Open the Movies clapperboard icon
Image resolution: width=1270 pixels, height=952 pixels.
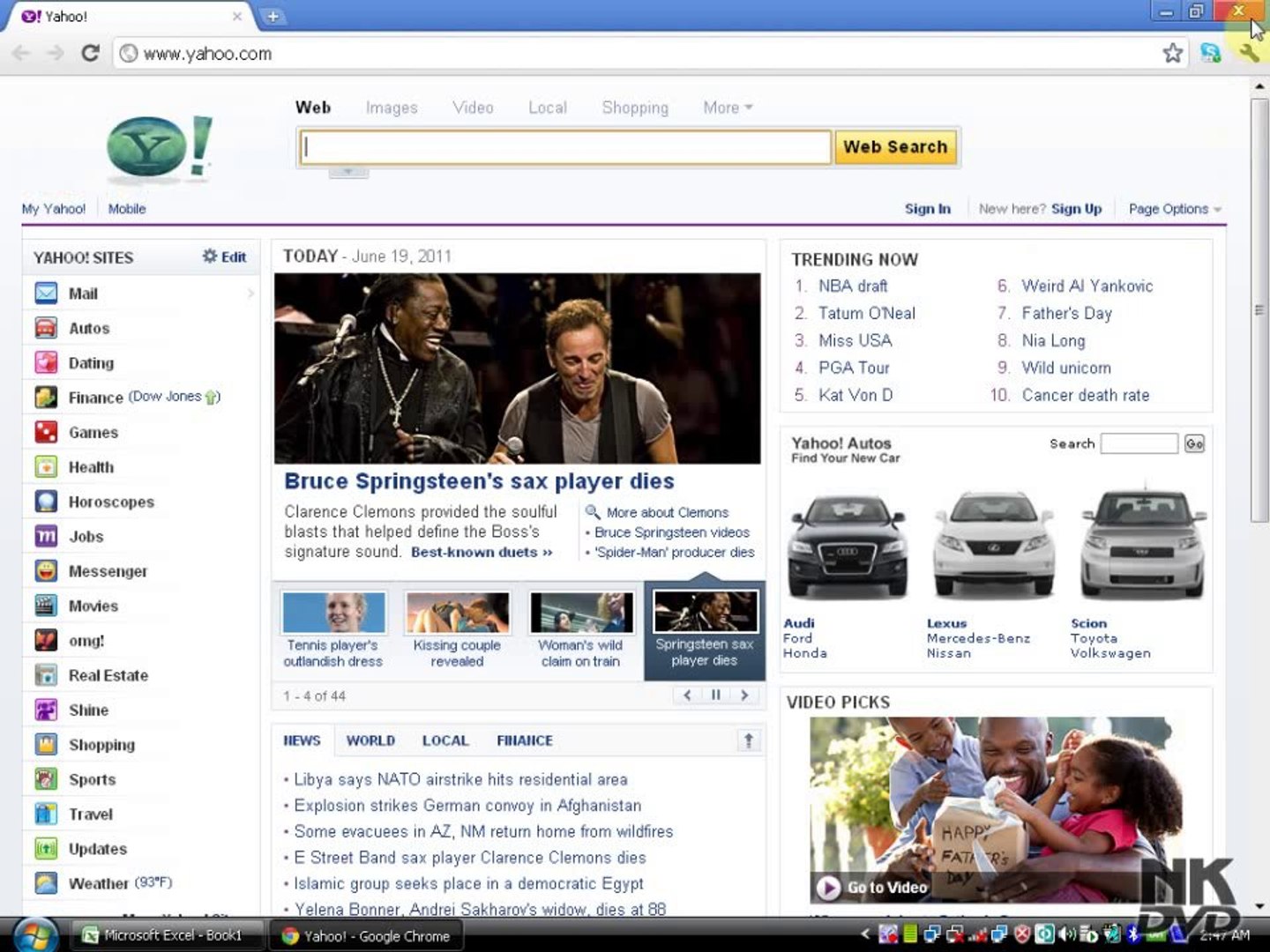click(46, 606)
